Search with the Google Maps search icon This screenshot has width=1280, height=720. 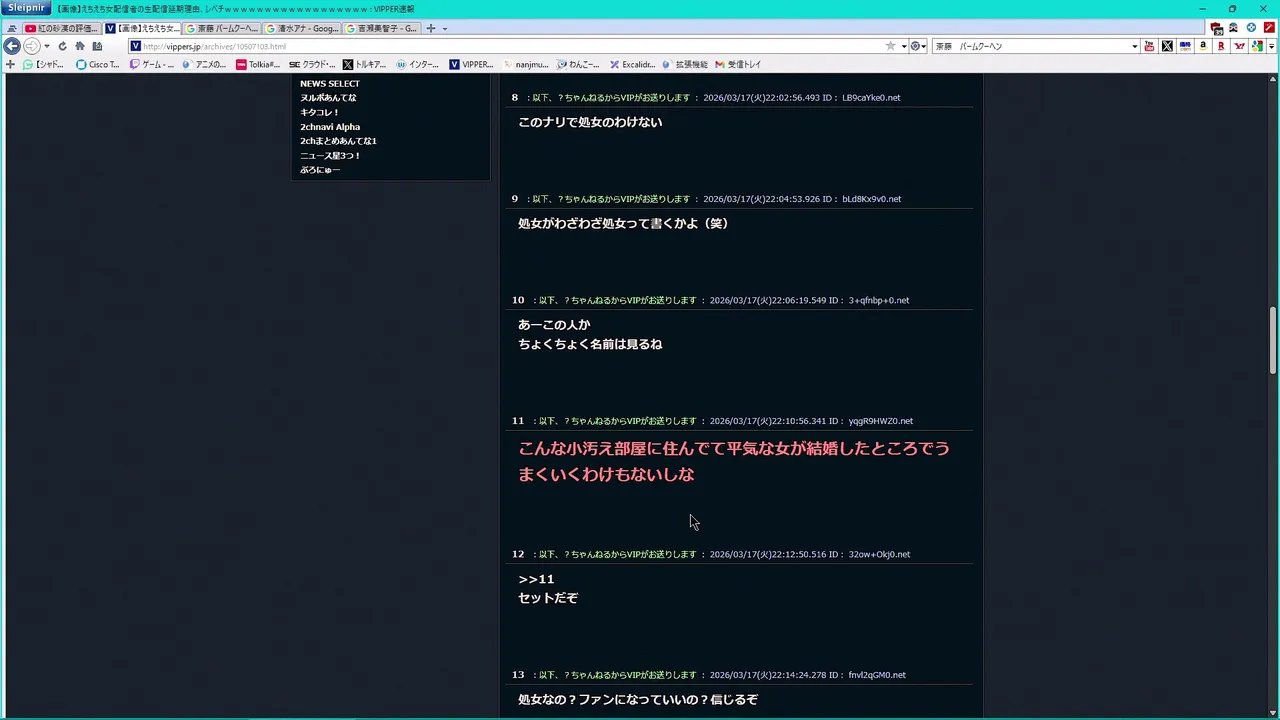click(1258, 46)
